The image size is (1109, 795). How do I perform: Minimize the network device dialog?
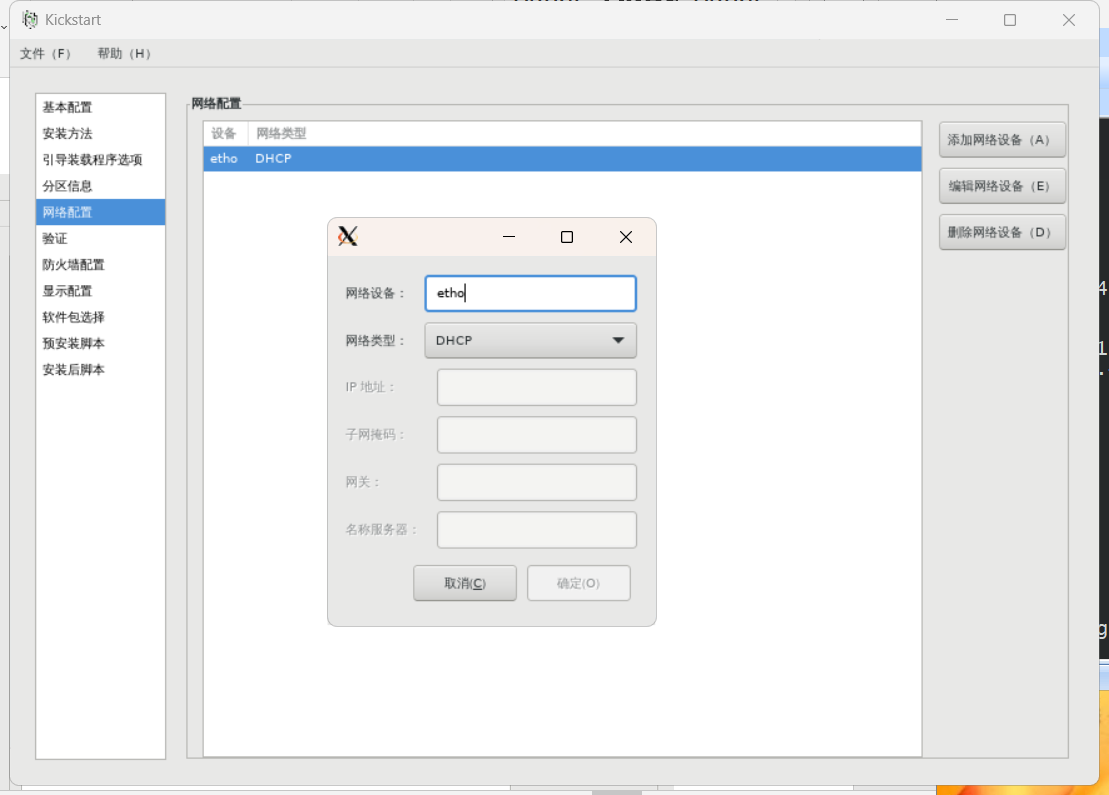click(509, 237)
